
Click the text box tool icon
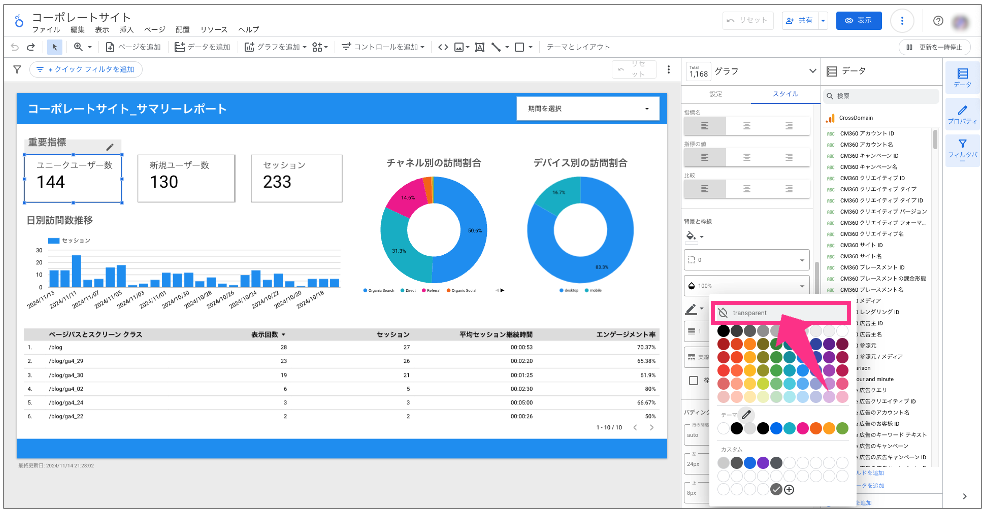point(479,47)
